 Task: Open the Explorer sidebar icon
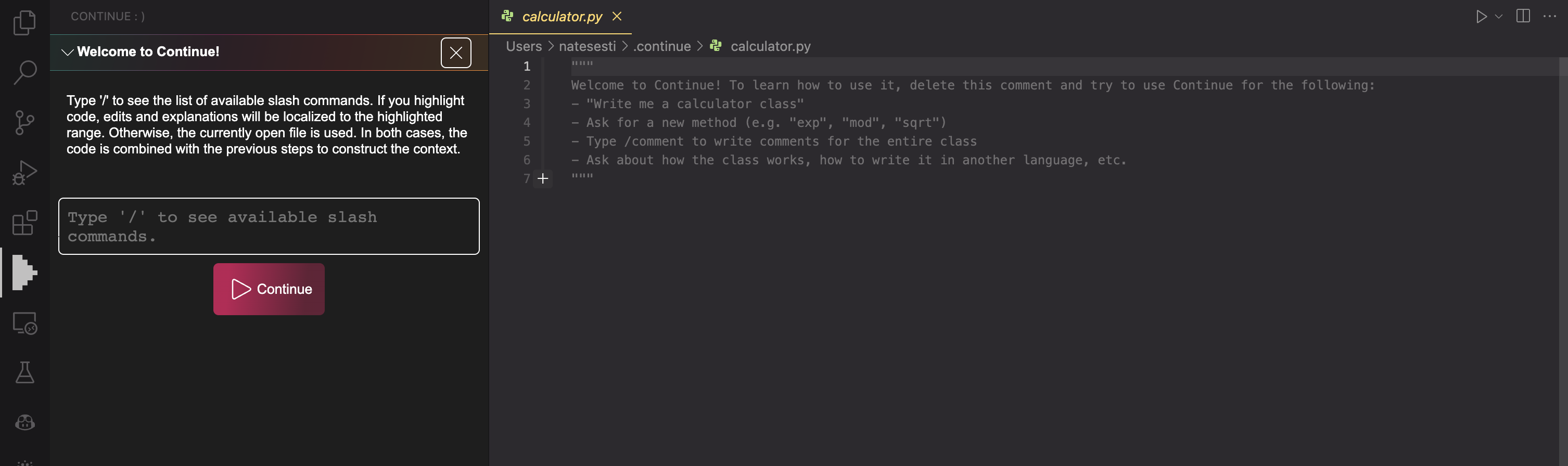coord(24,22)
